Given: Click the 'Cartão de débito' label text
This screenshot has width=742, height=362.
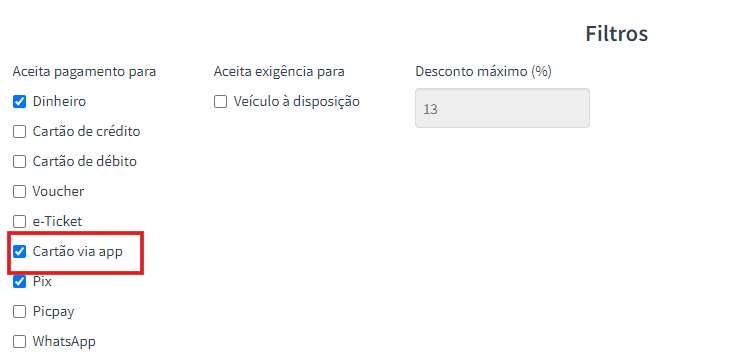Looking at the screenshot, I should [x=84, y=161].
